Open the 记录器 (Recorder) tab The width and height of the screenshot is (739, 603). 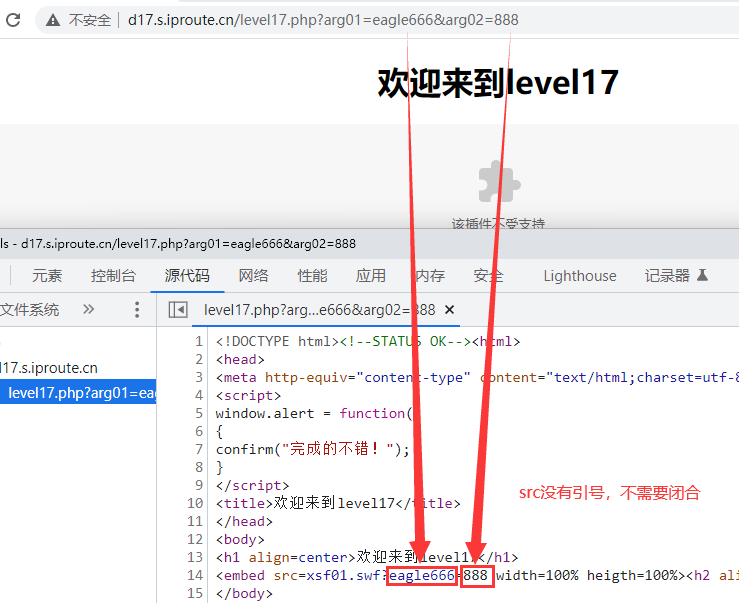[x=667, y=276]
